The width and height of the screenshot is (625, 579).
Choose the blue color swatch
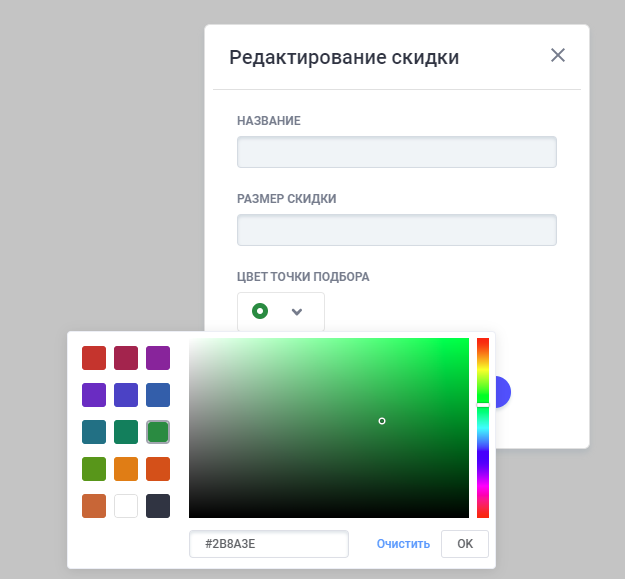(x=158, y=395)
